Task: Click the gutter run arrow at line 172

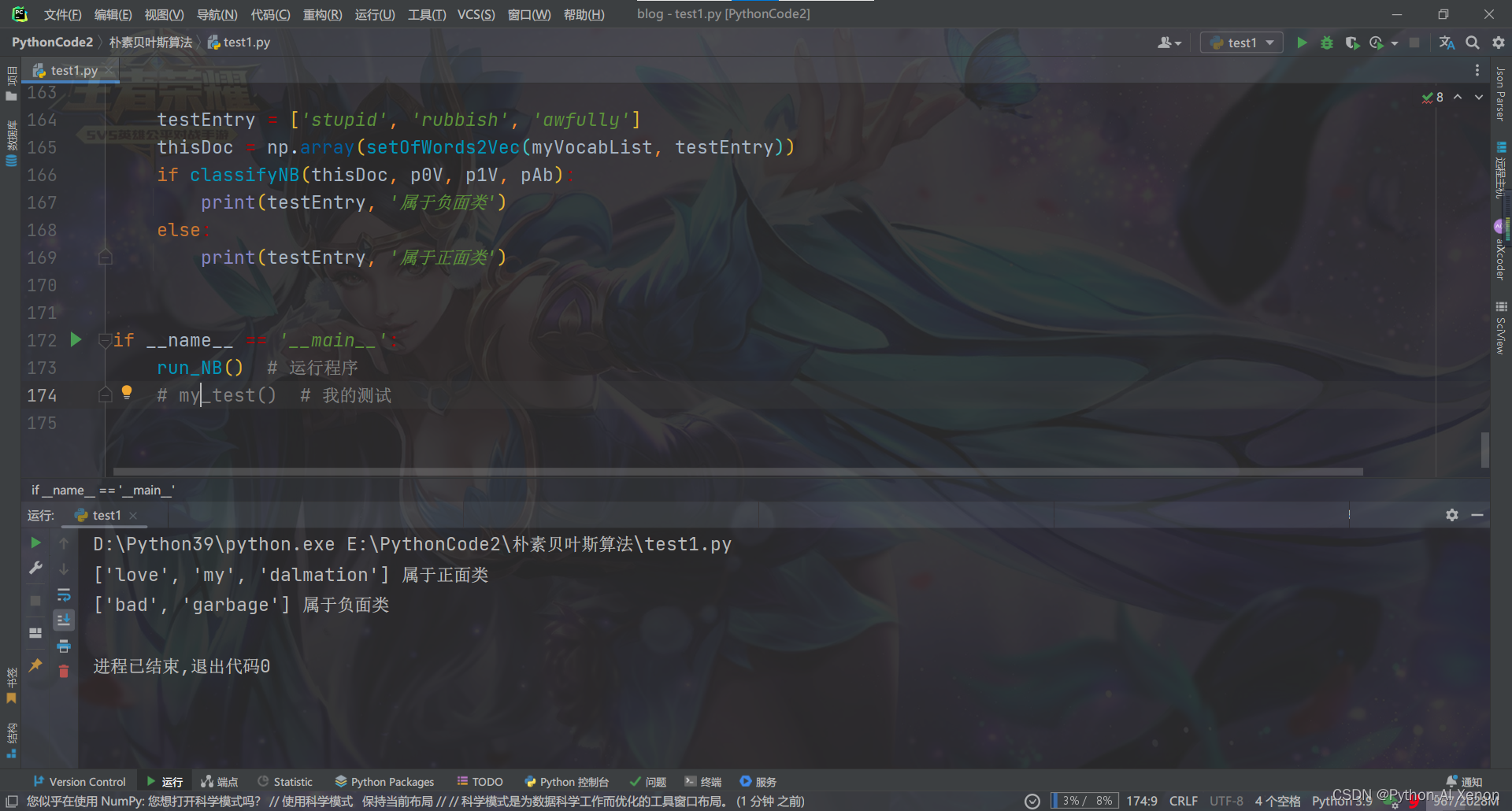Action: (76, 339)
